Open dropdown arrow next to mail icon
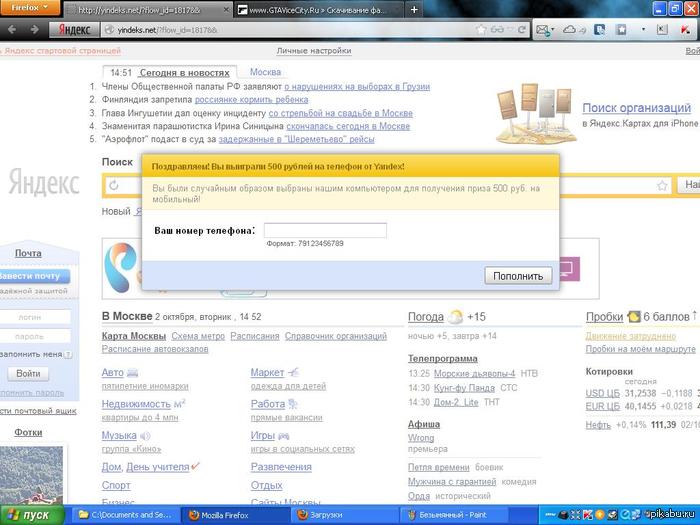 pyautogui.click(x=553, y=30)
